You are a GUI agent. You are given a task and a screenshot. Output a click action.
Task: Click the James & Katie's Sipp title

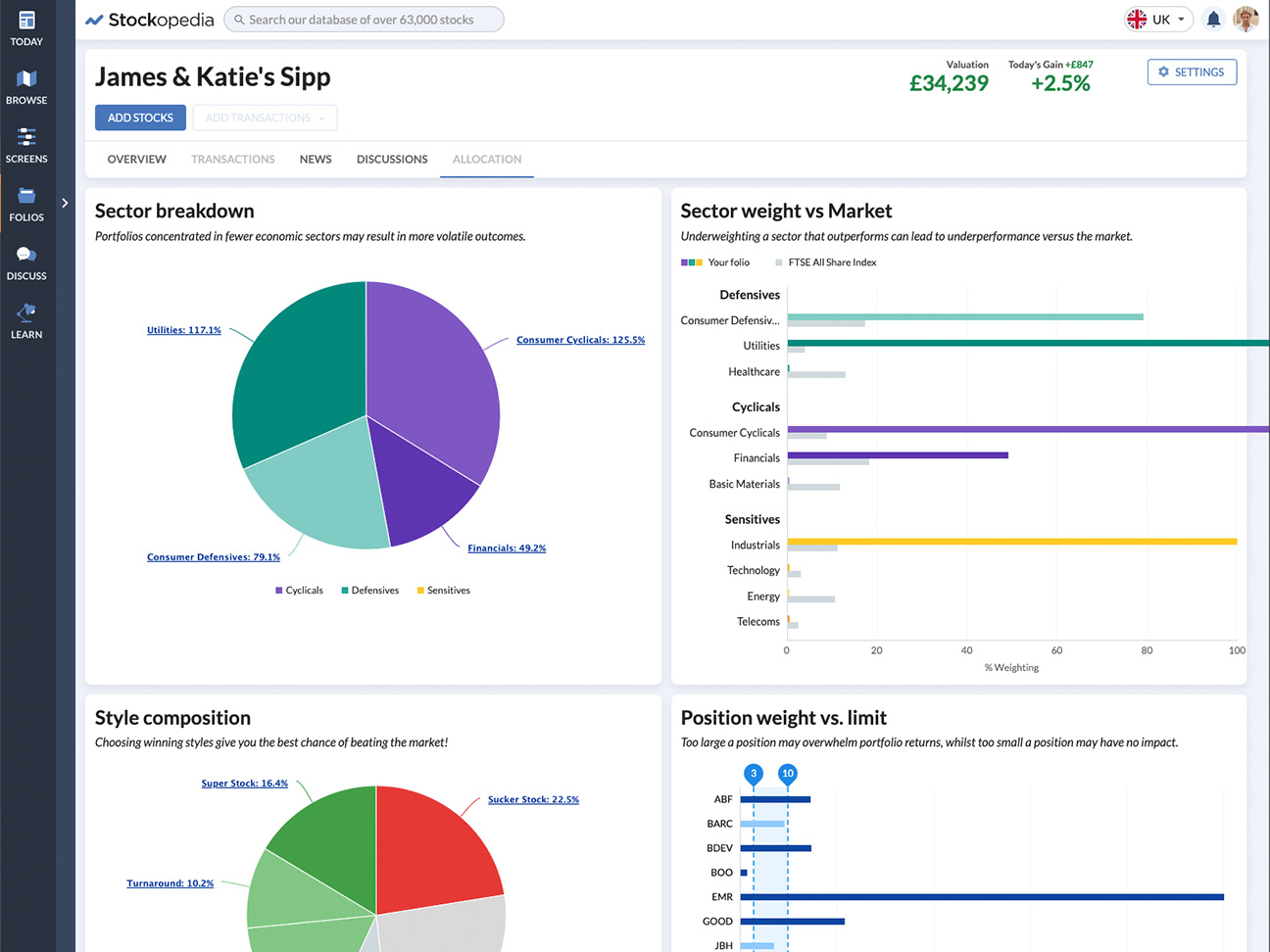213,76
